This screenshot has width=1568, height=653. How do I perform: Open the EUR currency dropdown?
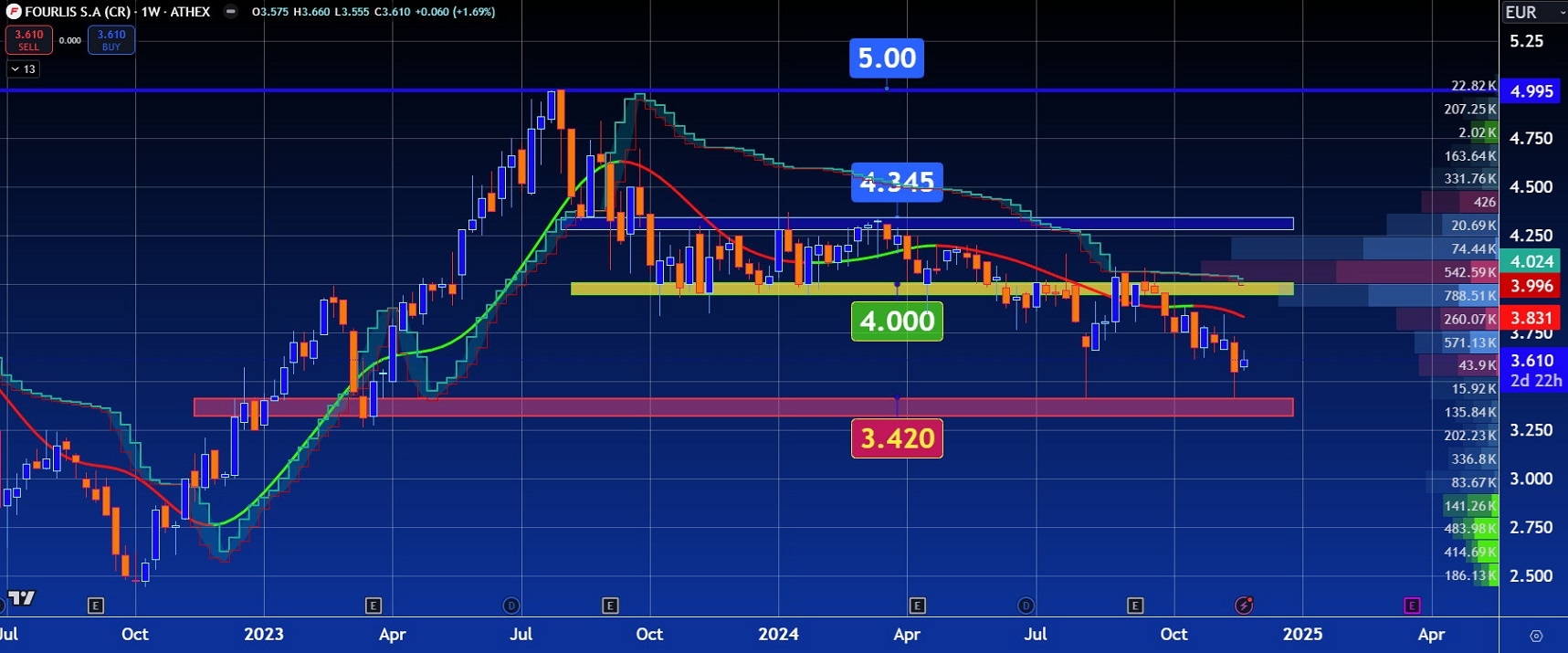[x=1534, y=12]
